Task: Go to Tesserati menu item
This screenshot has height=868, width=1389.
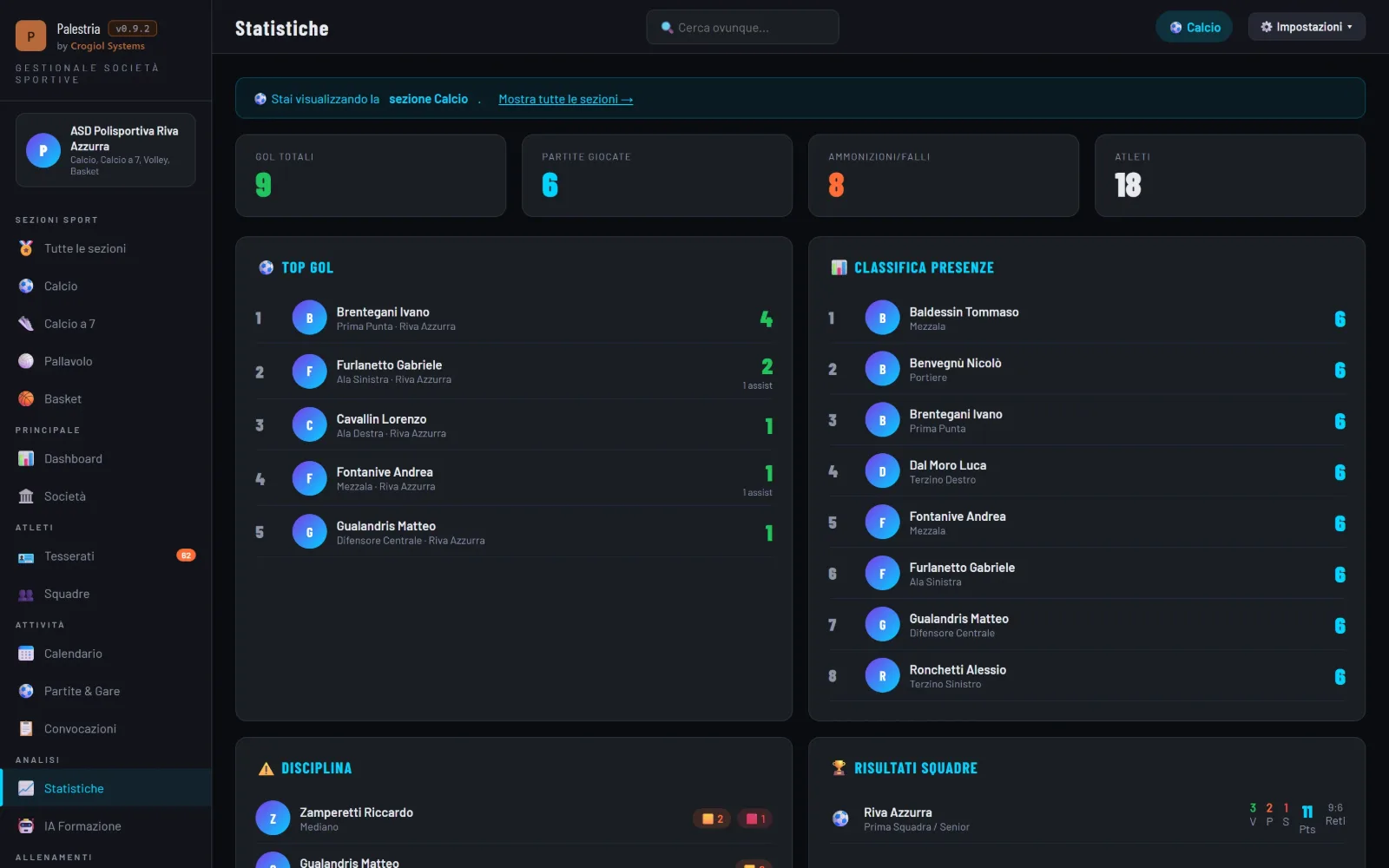Action: click(x=106, y=556)
